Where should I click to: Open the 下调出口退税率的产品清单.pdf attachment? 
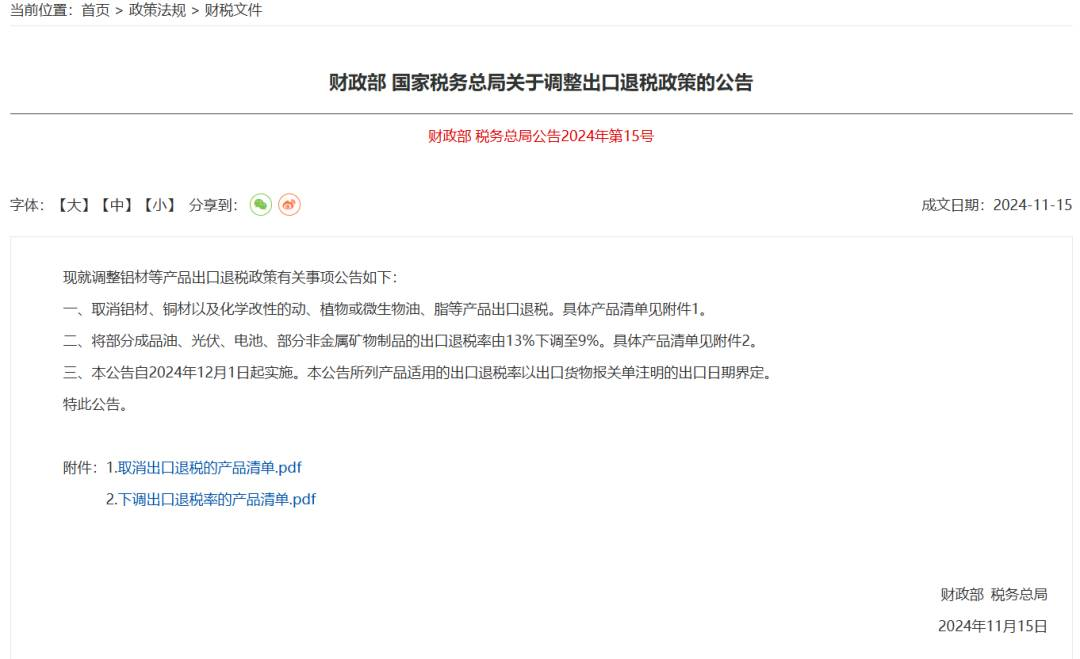pyautogui.click(x=217, y=499)
